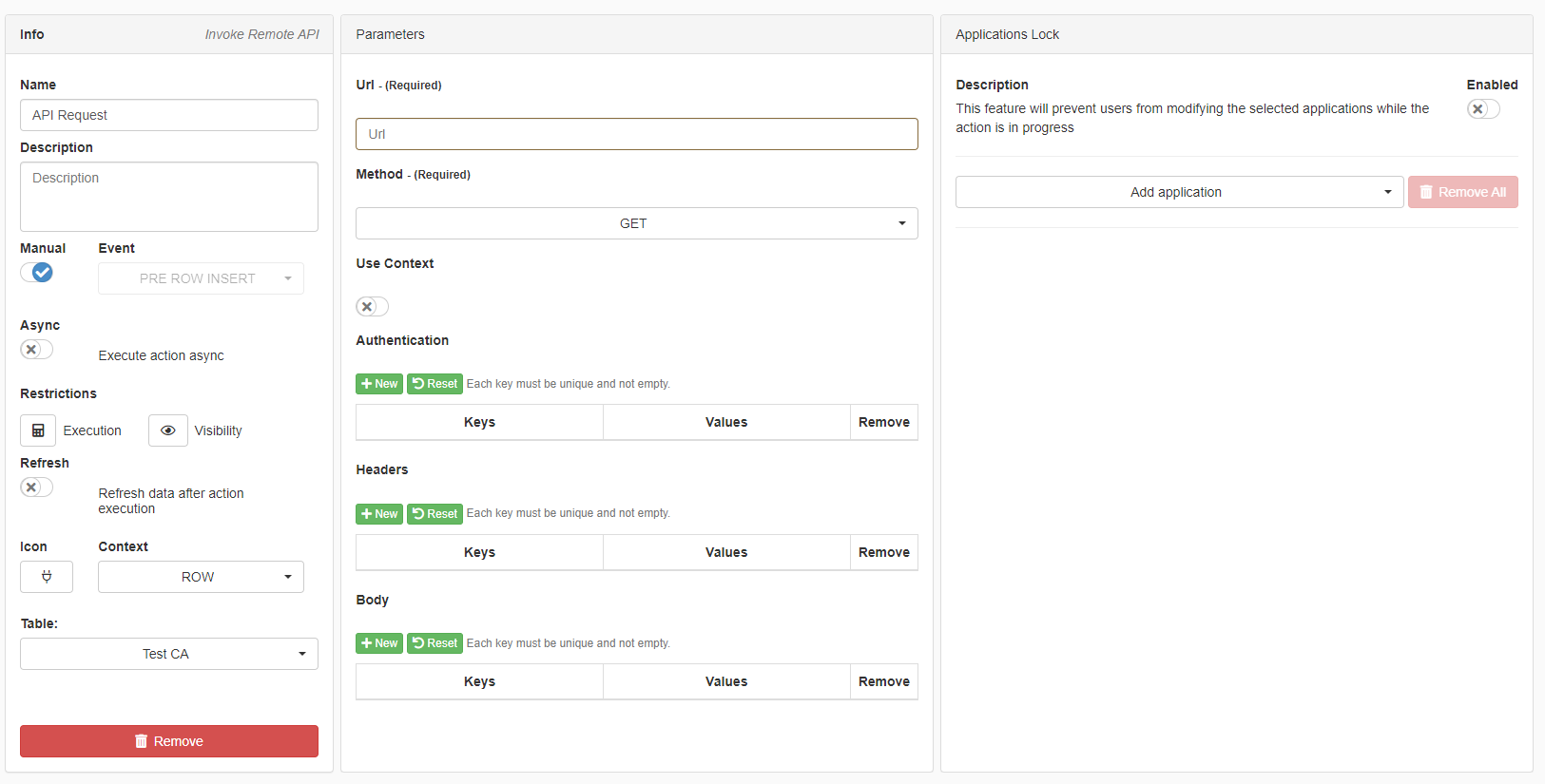The width and height of the screenshot is (1545, 784).
Task: Add a new Headers key row
Action: pyautogui.click(x=379, y=514)
